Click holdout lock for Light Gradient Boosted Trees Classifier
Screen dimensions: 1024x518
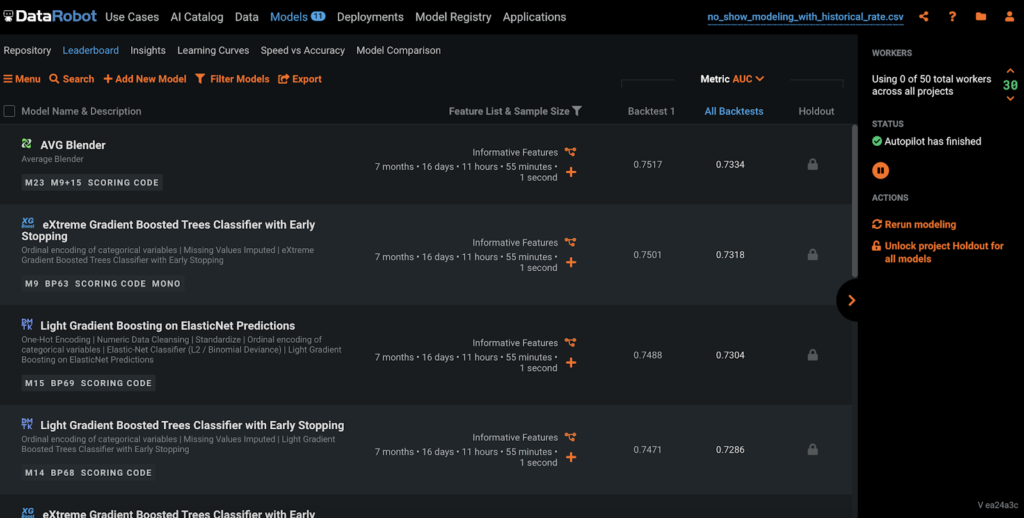tap(812, 449)
